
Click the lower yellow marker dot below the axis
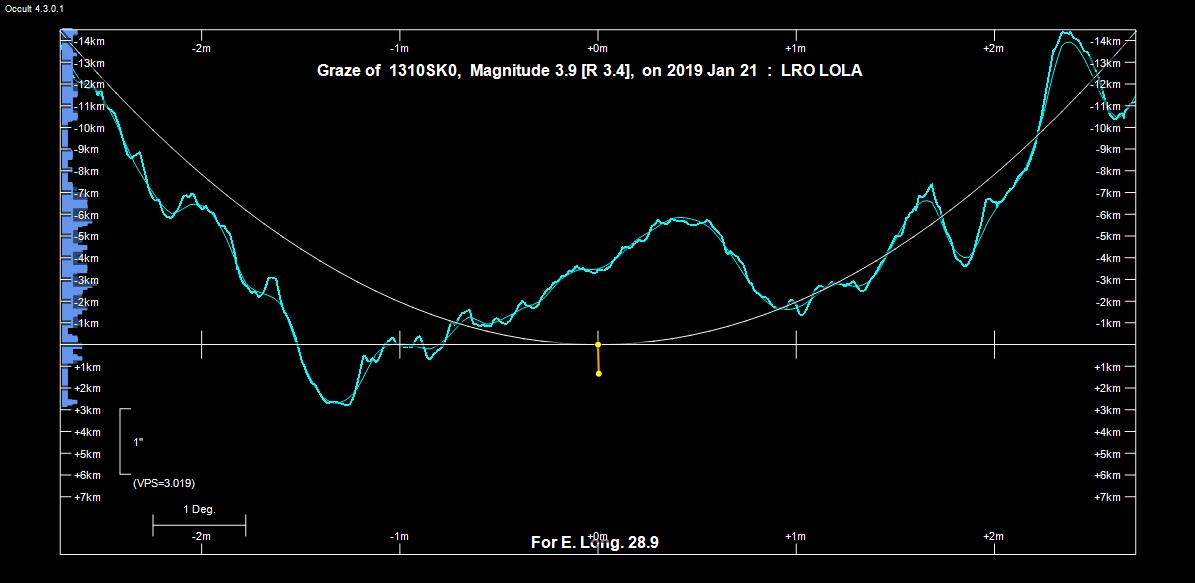598,373
